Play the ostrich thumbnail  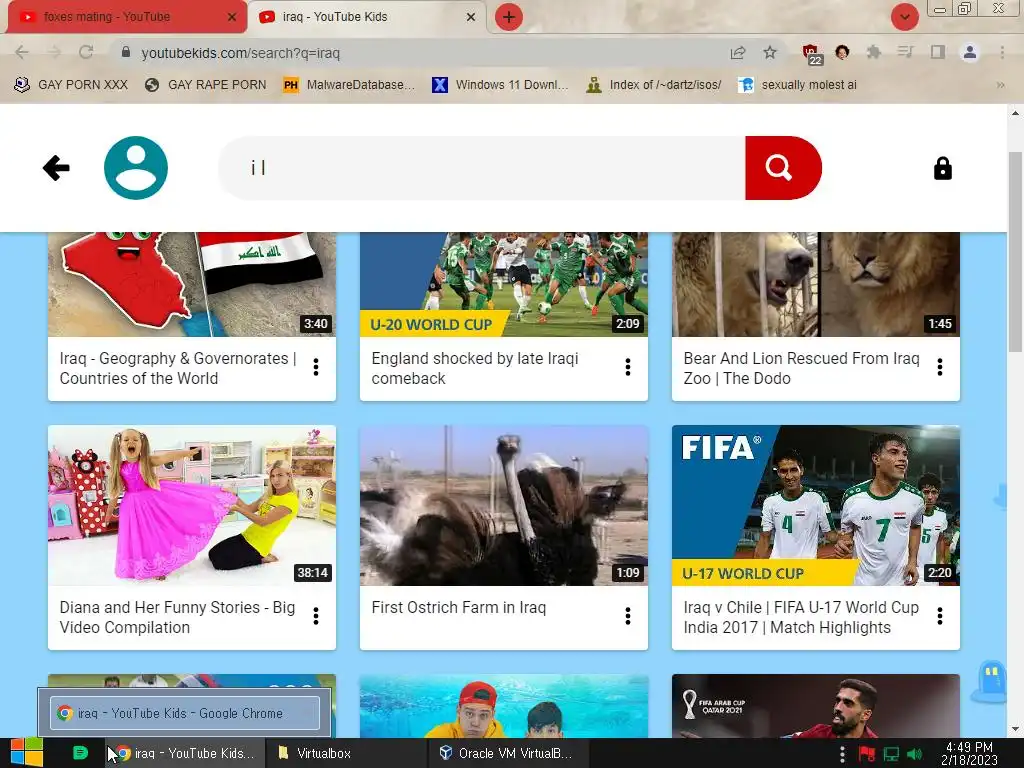[x=504, y=505]
